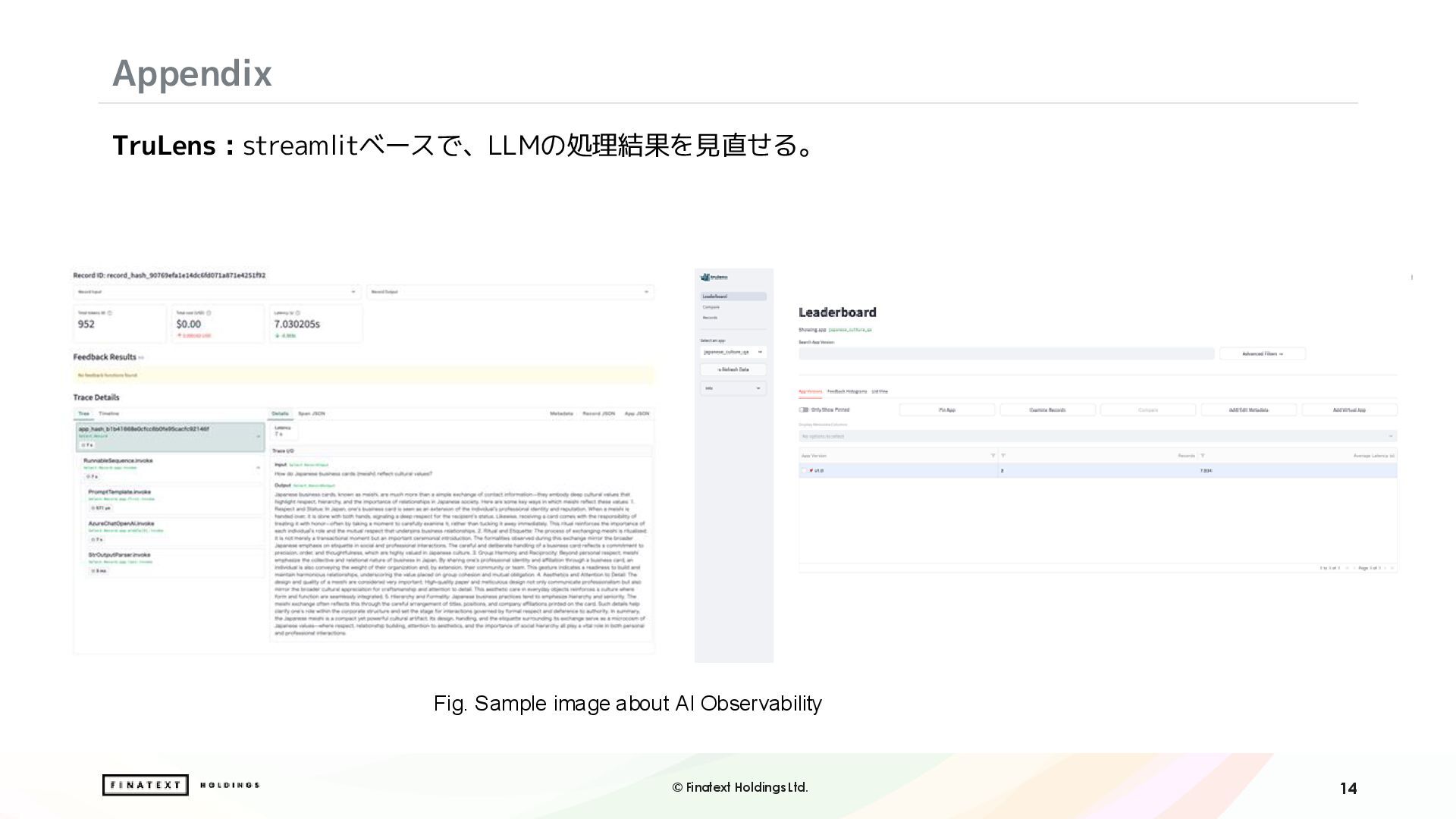Switch to the List View tab
Image resolution: width=1456 pixels, height=819 pixels.
pyautogui.click(x=880, y=391)
